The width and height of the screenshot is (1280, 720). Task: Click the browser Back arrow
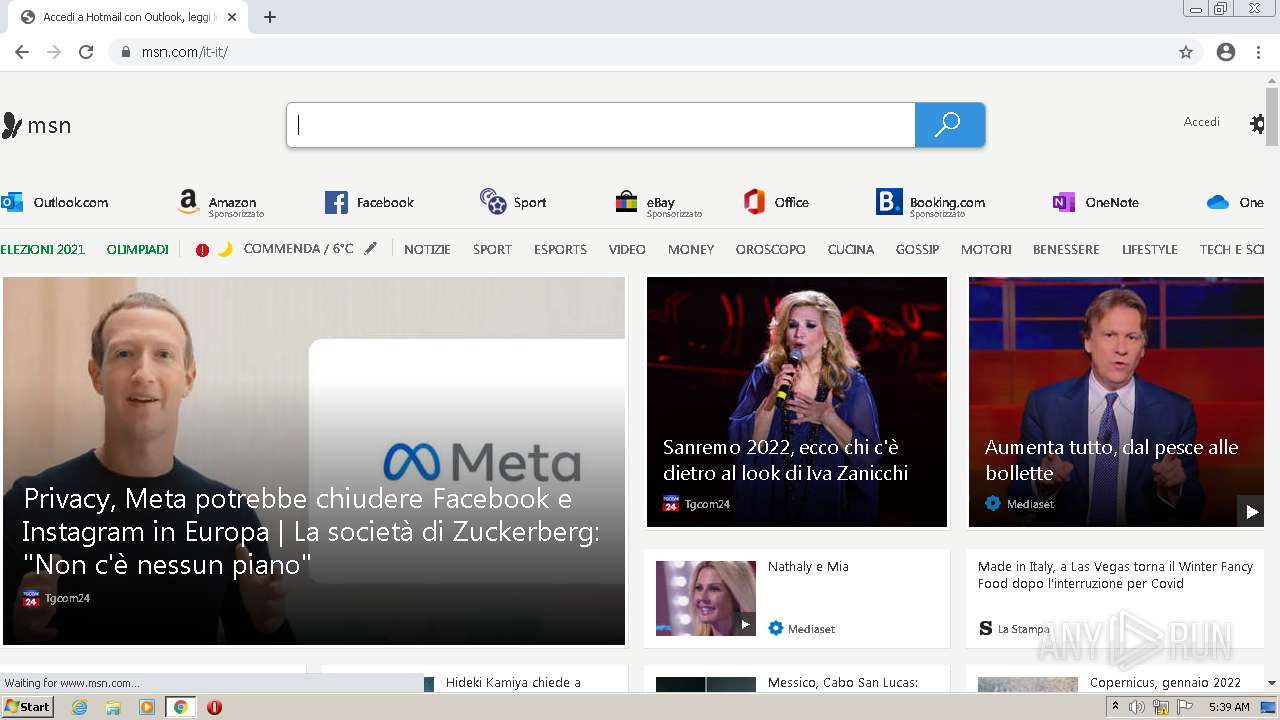(x=22, y=52)
